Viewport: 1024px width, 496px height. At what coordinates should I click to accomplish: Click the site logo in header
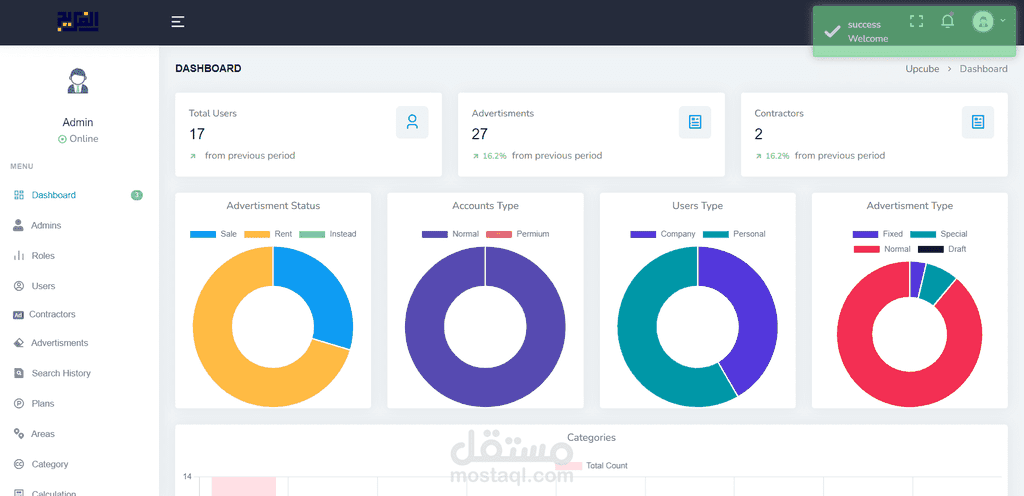pyautogui.click(x=77, y=22)
